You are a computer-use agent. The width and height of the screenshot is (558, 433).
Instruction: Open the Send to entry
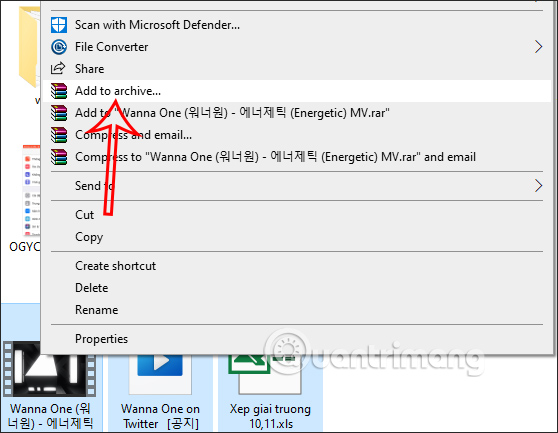[297, 186]
